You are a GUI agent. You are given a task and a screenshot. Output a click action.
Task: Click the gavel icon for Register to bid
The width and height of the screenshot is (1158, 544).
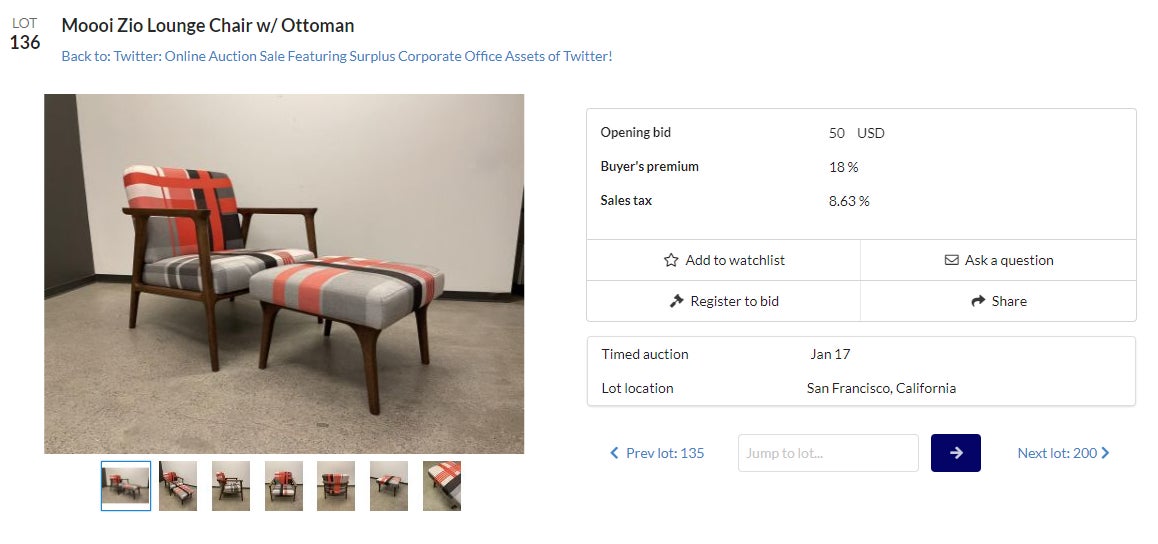[676, 301]
